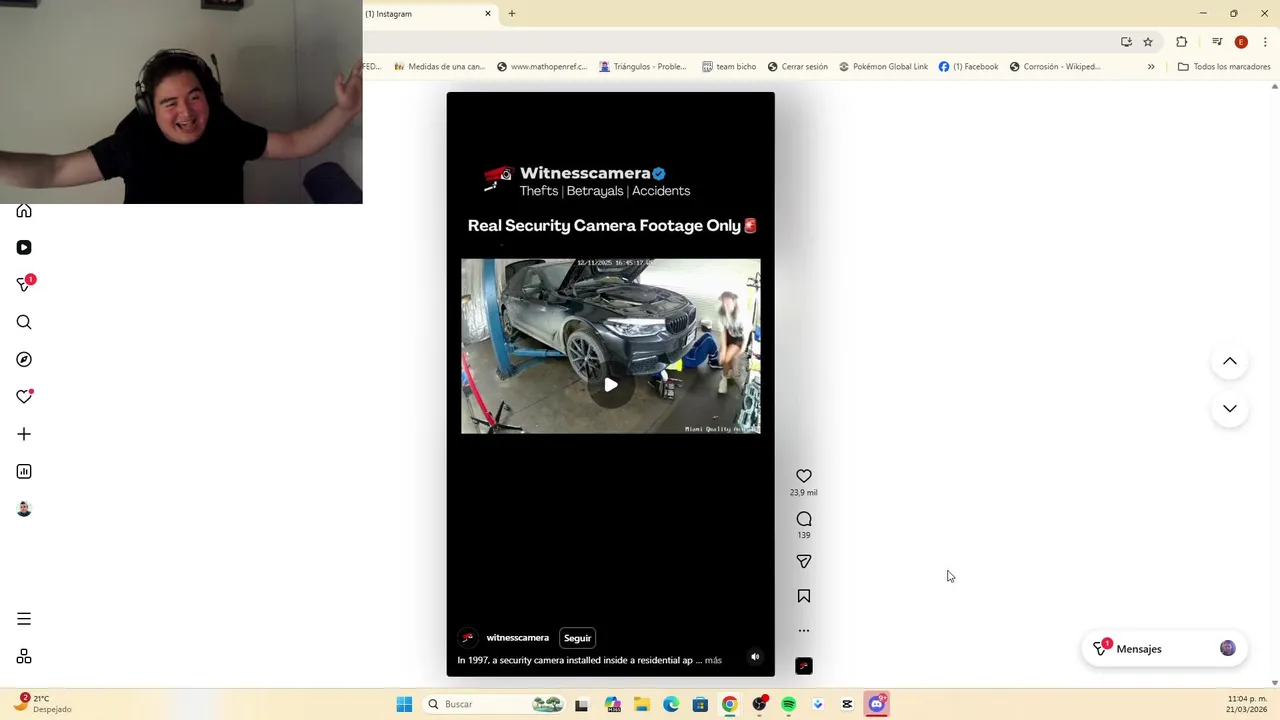Open media controls icon in Chrome
The width and height of the screenshot is (1280, 720).
1217,42
